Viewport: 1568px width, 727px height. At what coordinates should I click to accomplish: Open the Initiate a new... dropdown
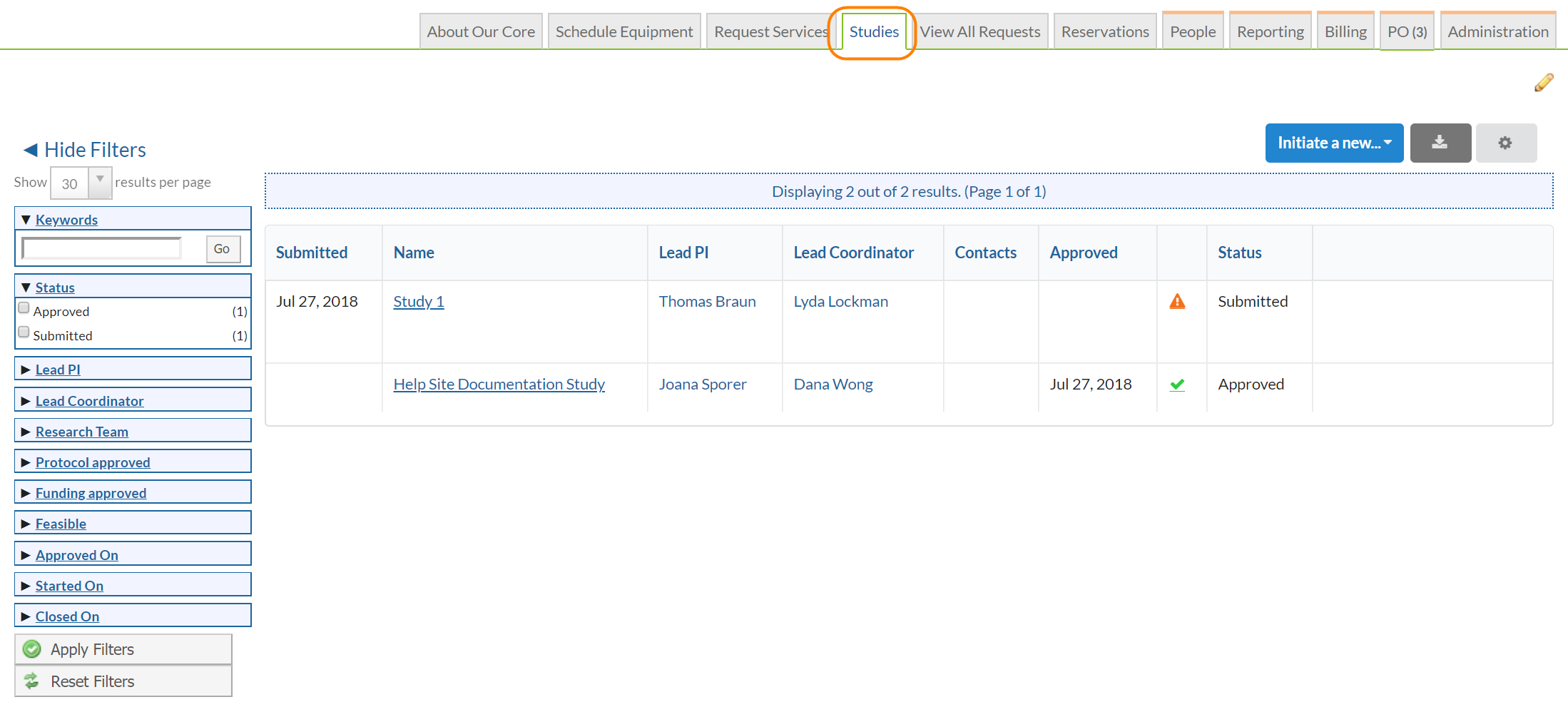tap(1333, 143)
